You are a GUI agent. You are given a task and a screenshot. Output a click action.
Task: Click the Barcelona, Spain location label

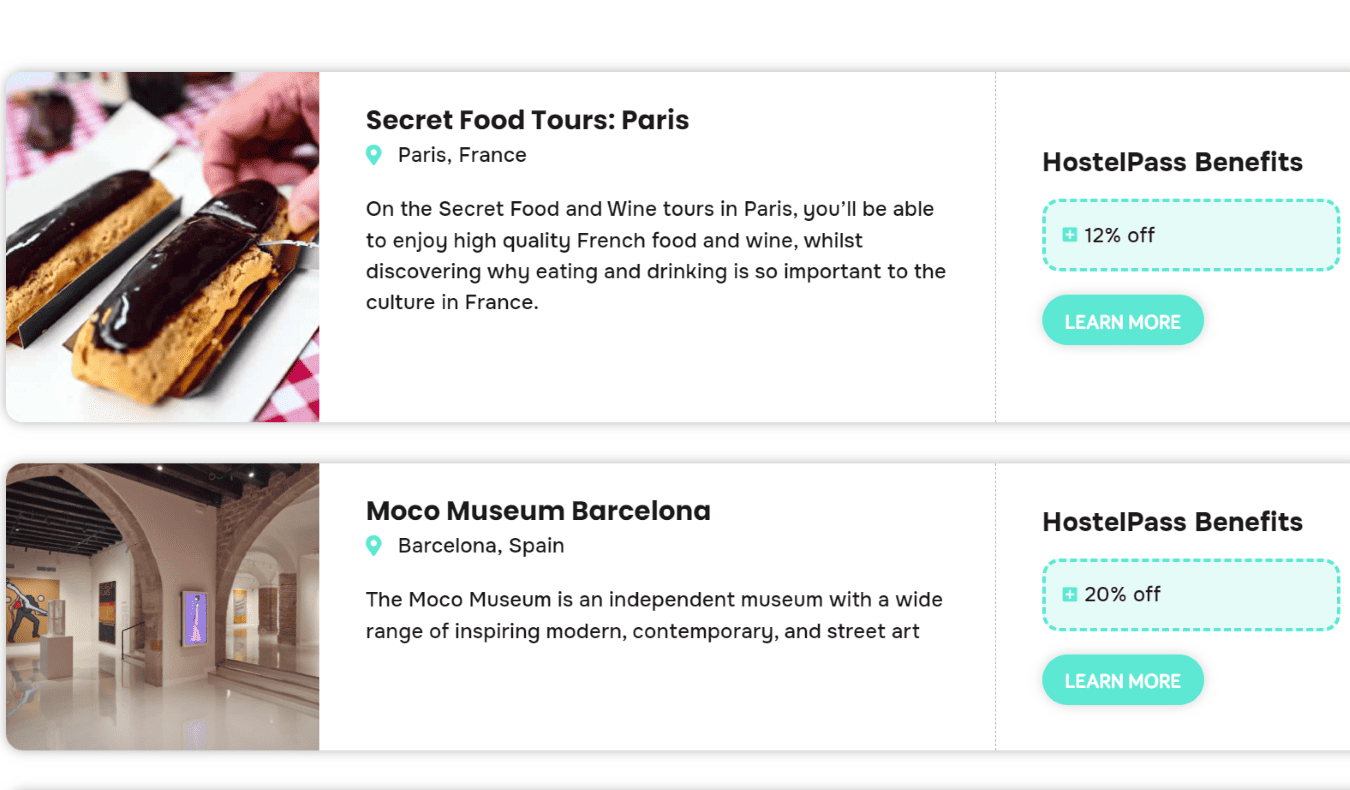(x=480, y=546)
